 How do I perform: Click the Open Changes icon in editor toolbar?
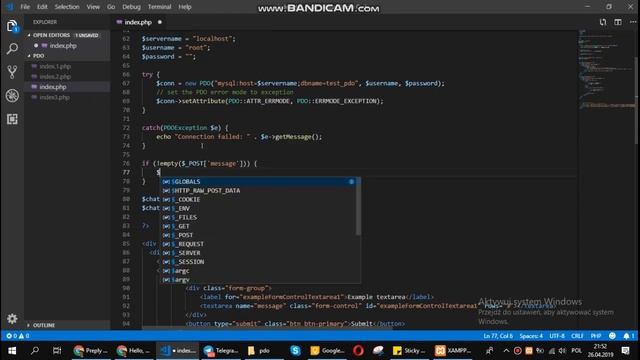coord(603,22)
